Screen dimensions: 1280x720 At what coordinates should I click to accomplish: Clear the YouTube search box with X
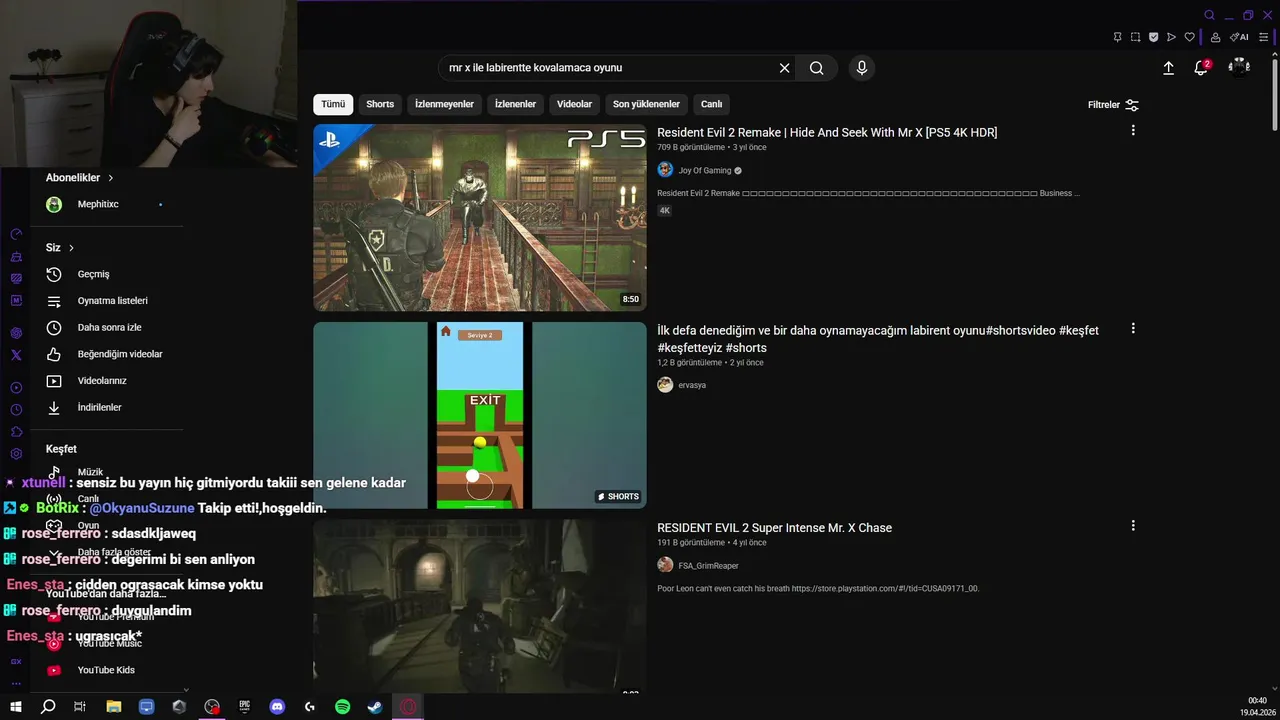coord(784,68)
